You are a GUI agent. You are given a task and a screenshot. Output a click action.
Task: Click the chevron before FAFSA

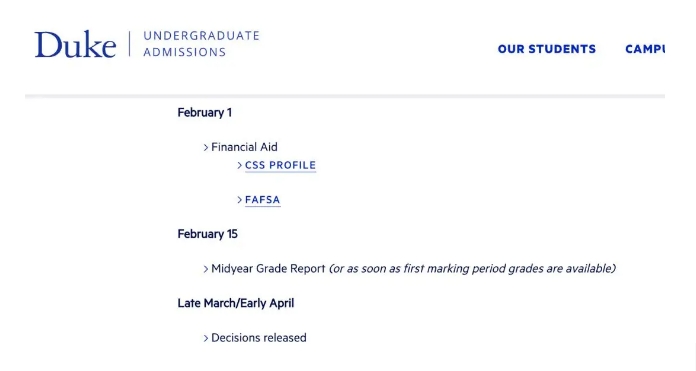pos(240,200)
